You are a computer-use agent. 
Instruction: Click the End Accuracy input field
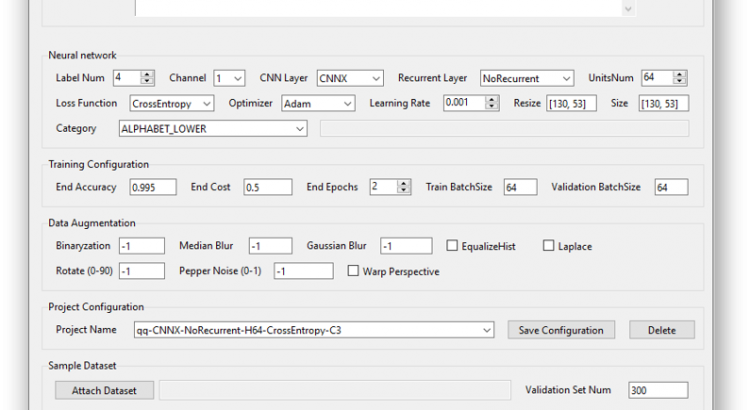tap(153, 187)
